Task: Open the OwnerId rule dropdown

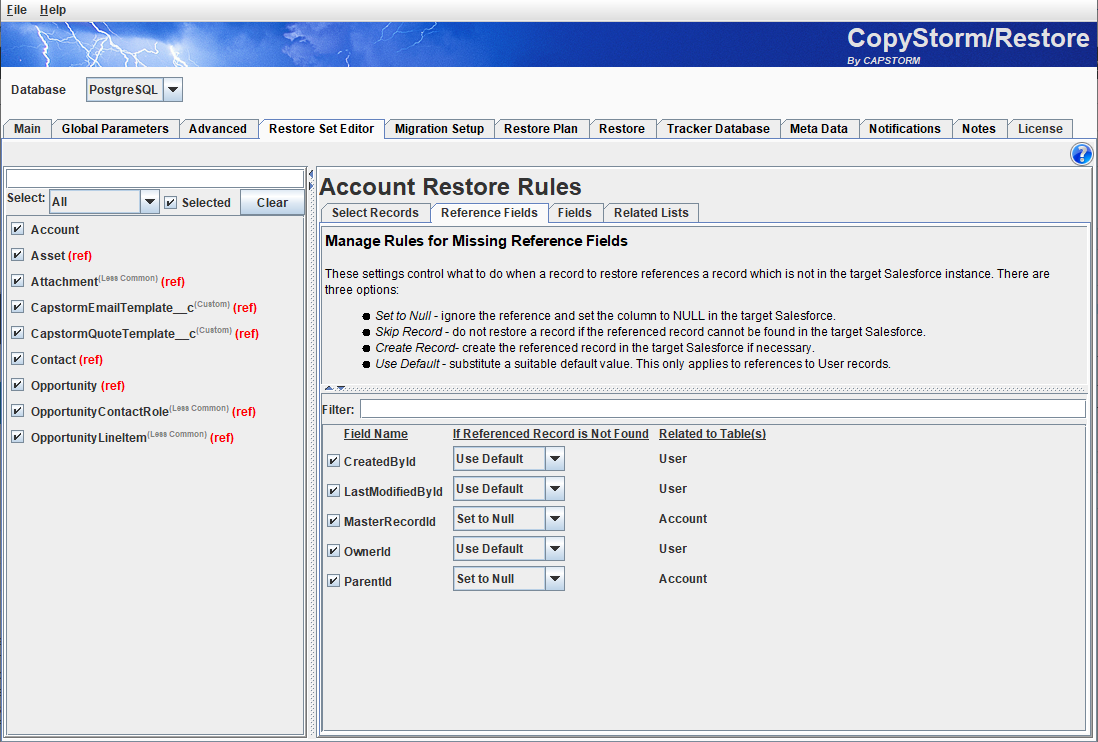Action: point(508,549)
